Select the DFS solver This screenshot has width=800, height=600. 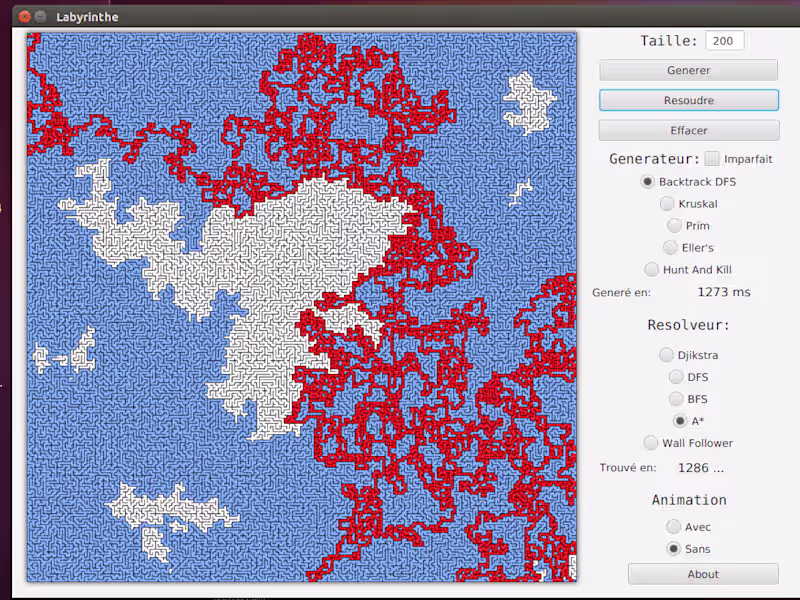[675, 377]
